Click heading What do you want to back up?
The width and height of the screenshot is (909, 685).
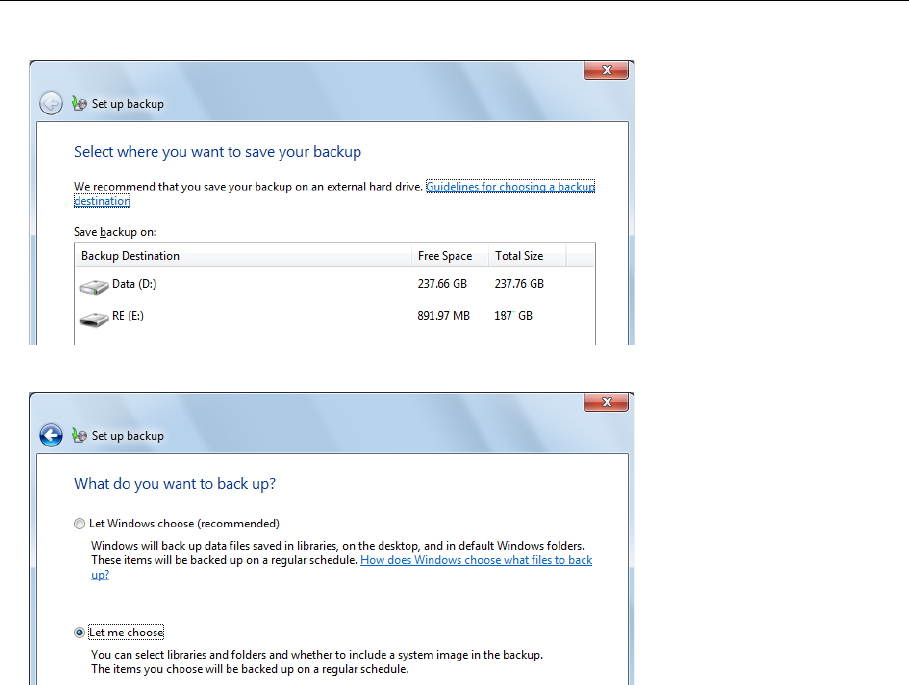175,484
